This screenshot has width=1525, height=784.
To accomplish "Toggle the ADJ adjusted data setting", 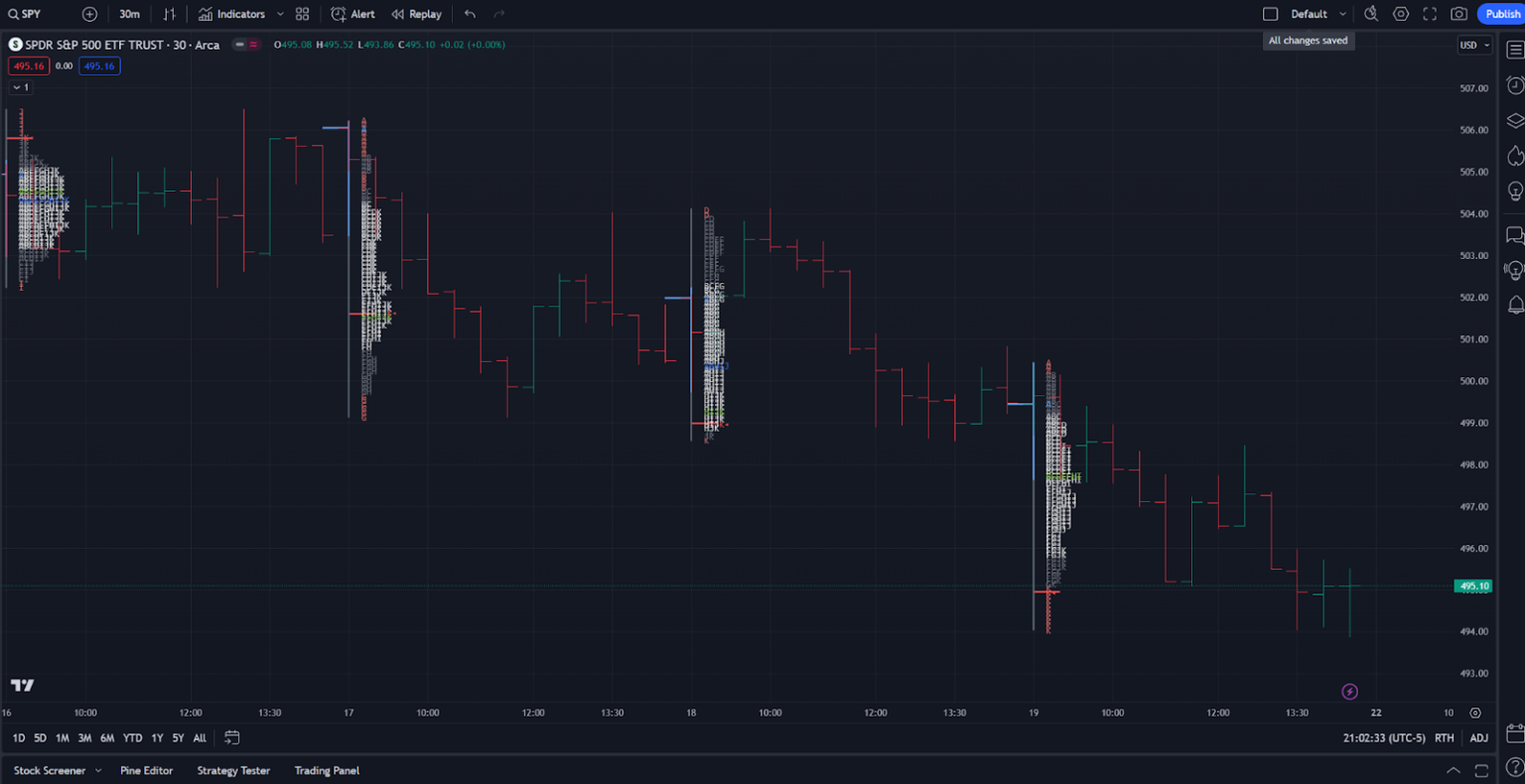I will pyautogui.click(x=1478, y=738).
